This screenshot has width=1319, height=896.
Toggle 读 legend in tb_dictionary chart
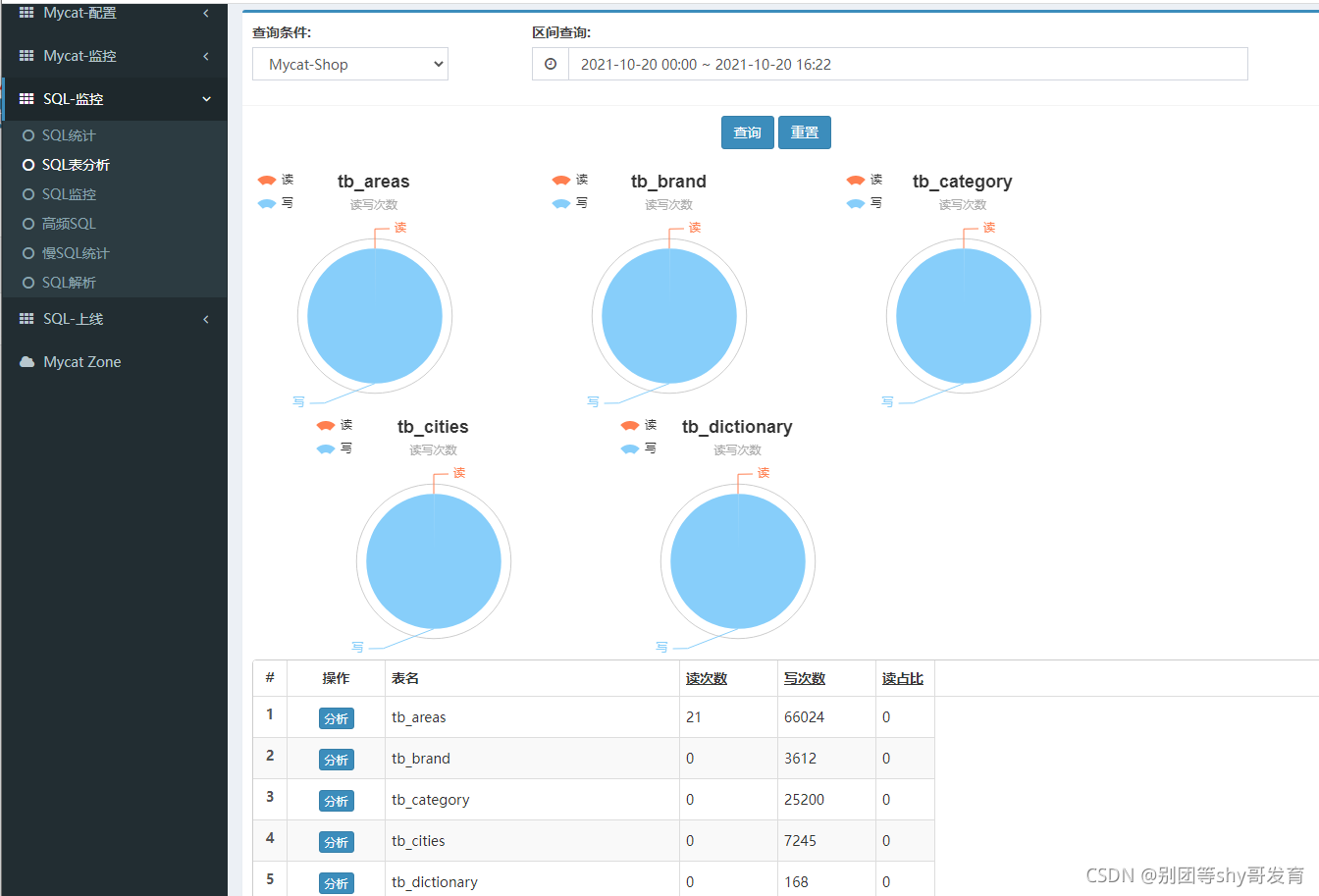point(638,425)
